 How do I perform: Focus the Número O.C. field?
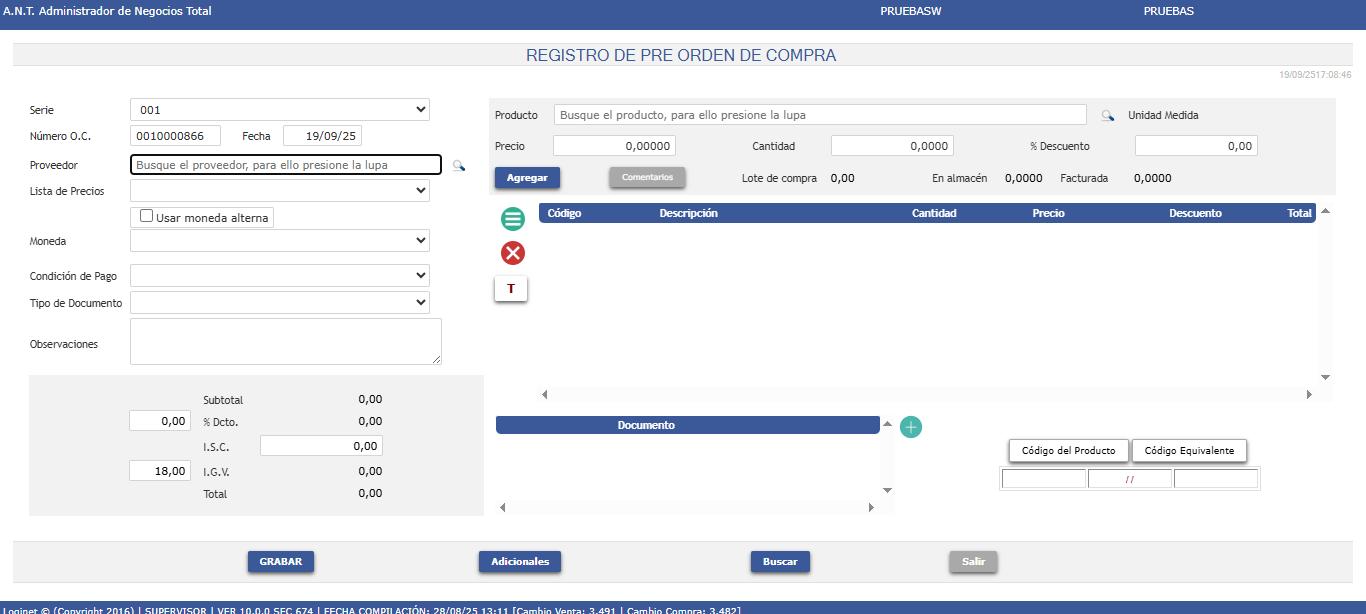point(175,136)
